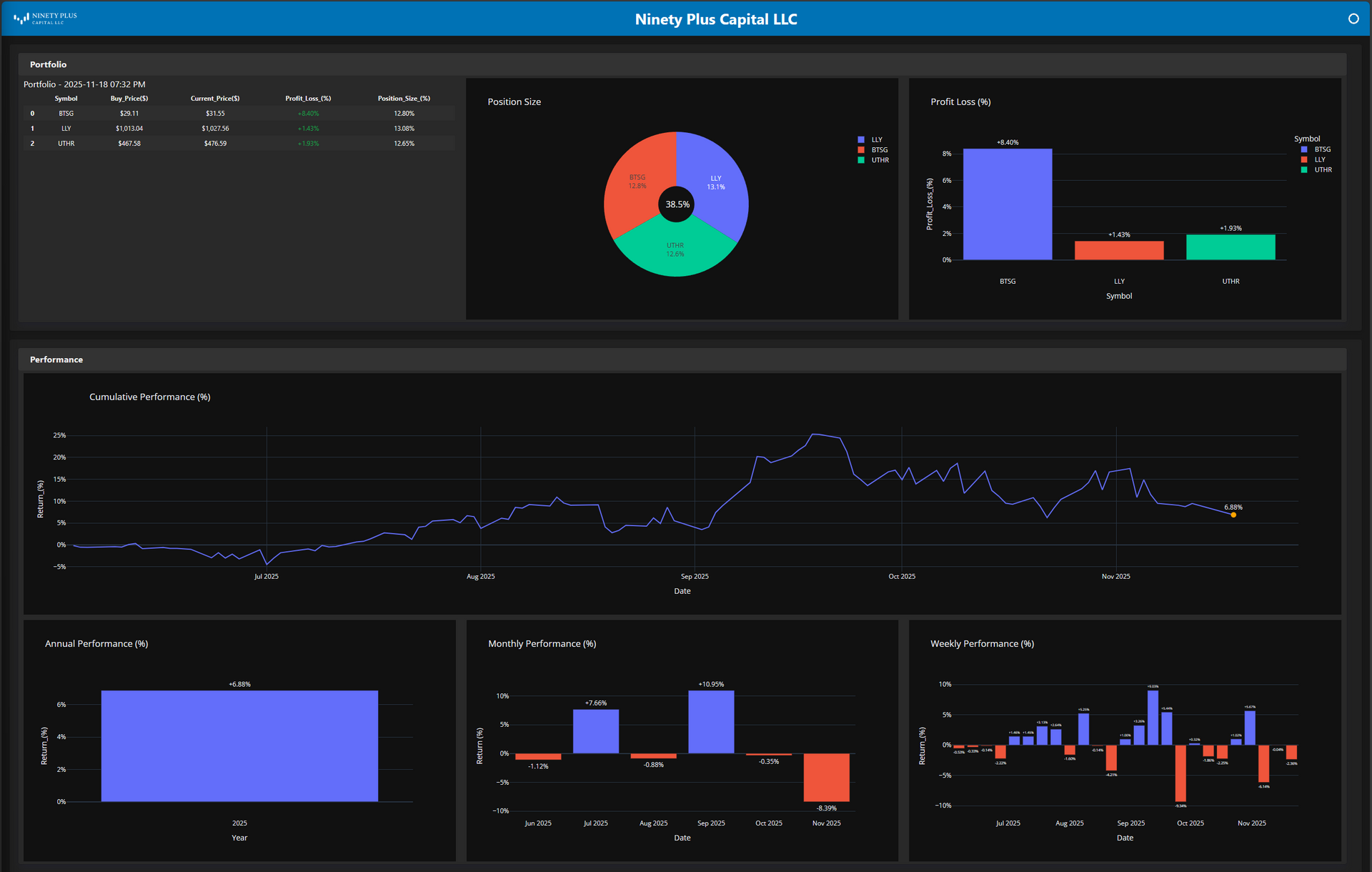1372x872 pixels.
Task: Hide UTHR series in Profit Loss legend
Action: pos(1322,170)
